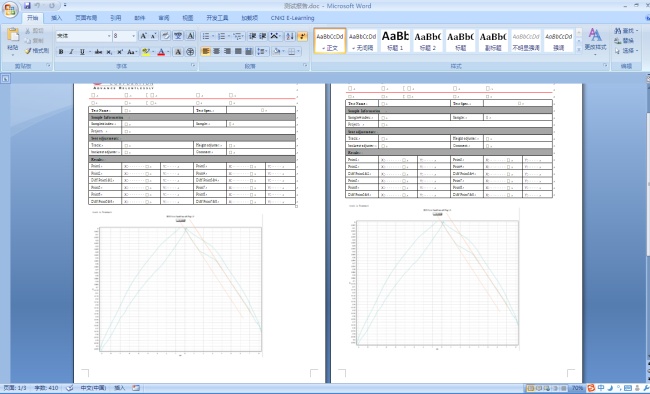Apply distributed alignment
The image size is (650, 394).
tap(249, 51)
